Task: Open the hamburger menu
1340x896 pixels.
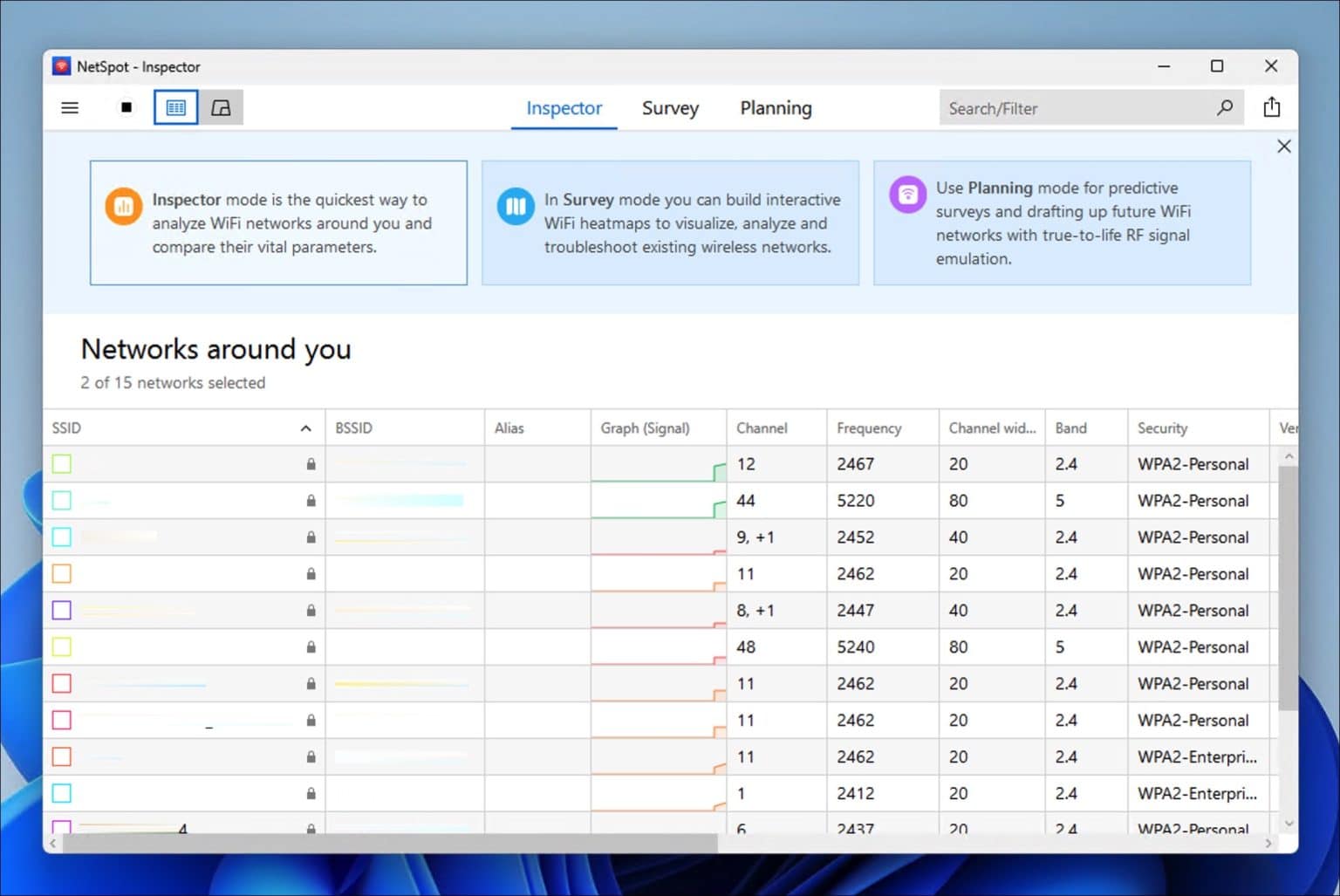Action: tap(70, 107)
